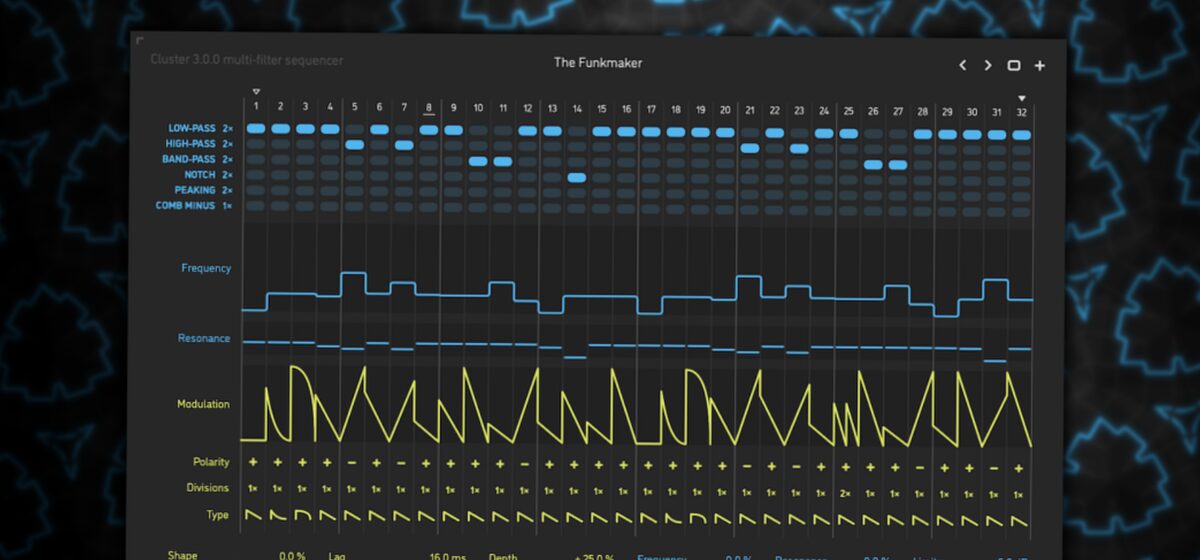Click the loop end triangle above step 32
This screenshot has width=1200, height=560.
[1022, 98]
